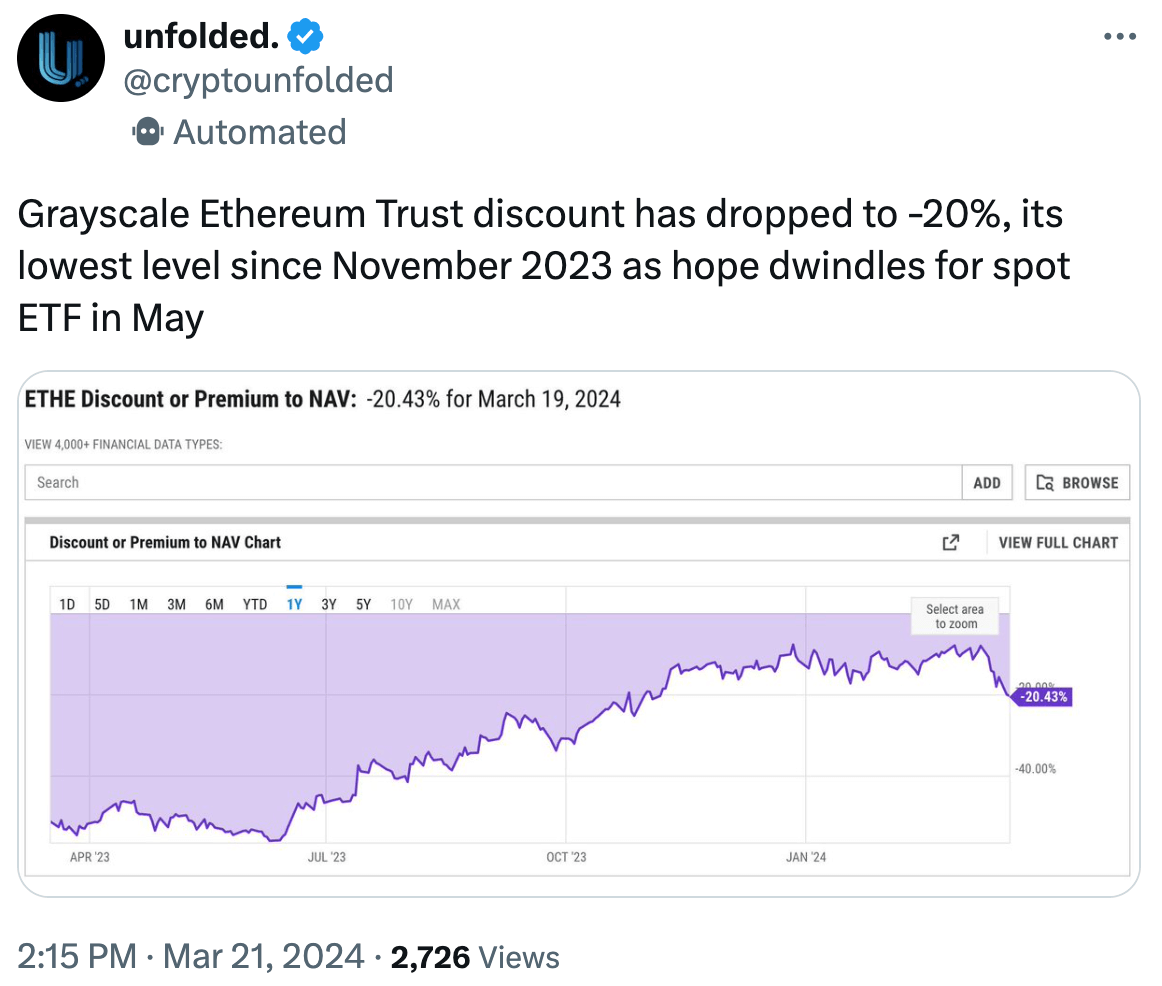Expand the 3M range selector

coord(177,603)
